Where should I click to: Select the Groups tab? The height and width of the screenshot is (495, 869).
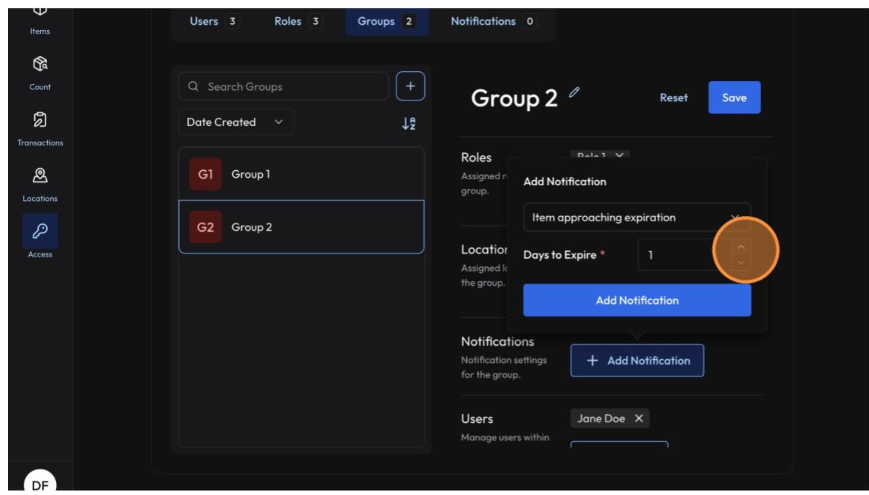(x=387, y=22)
